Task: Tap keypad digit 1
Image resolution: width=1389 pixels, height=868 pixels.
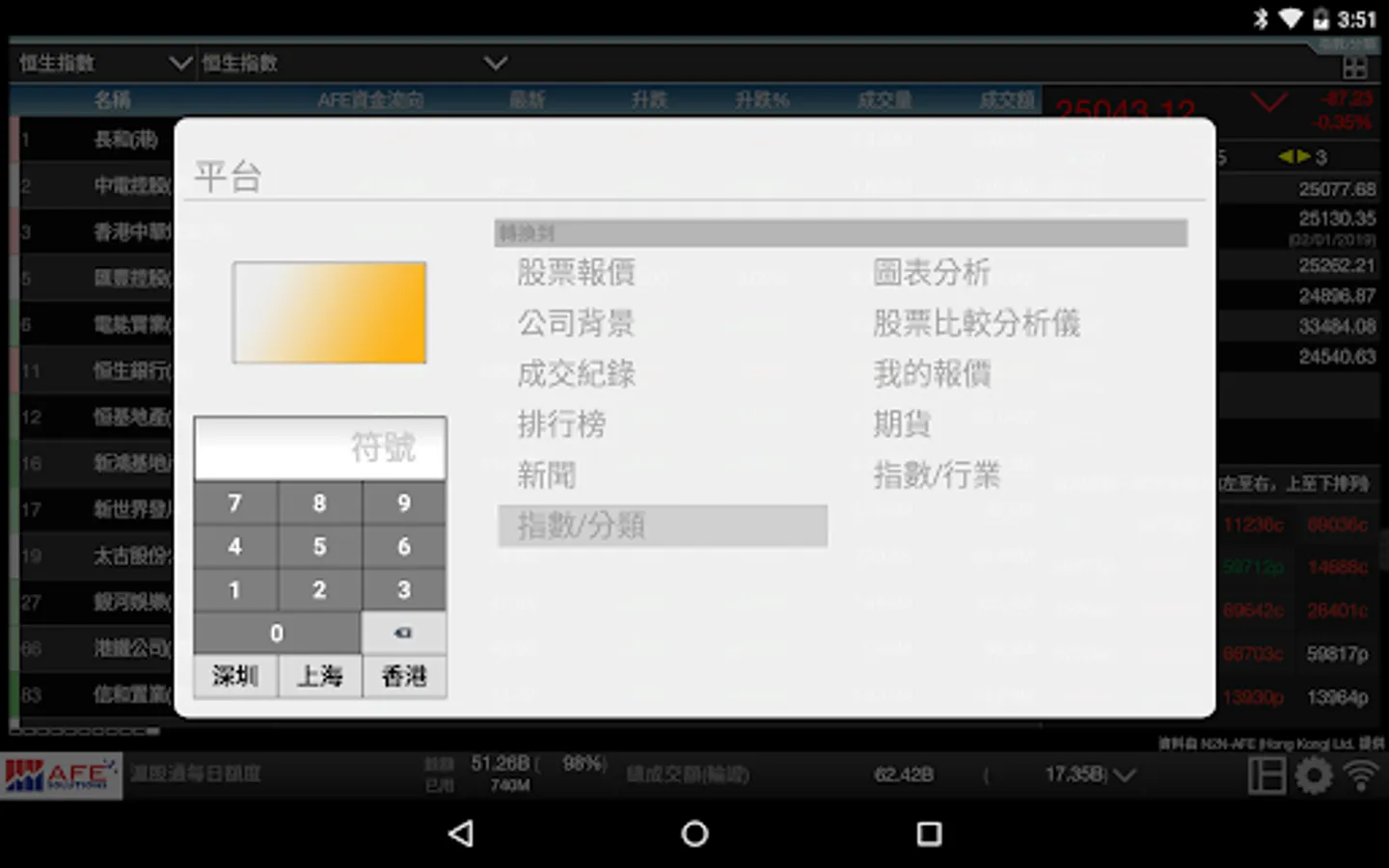Action: tap(235, 590)
